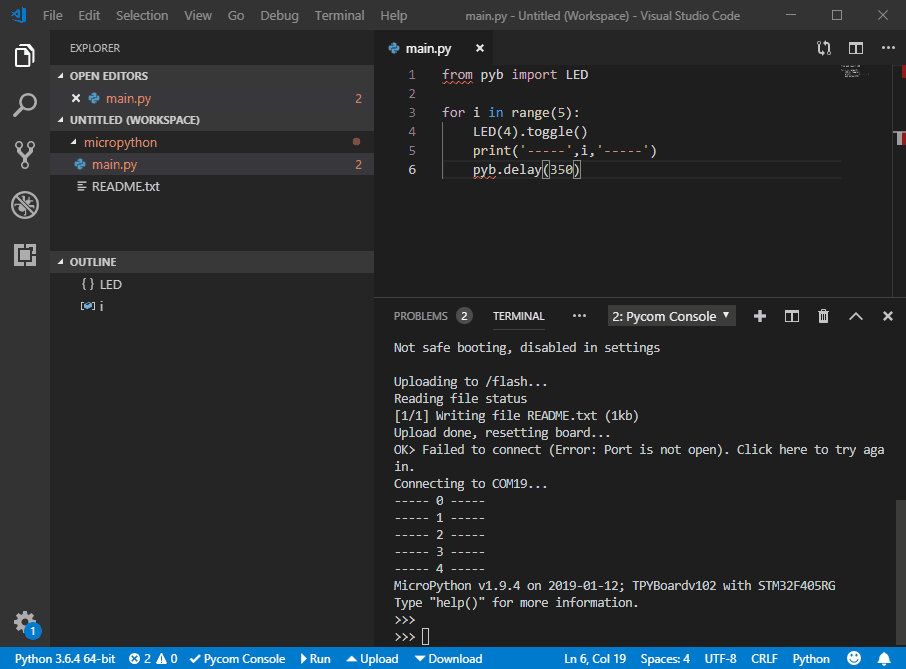Screen dimensions: 906x669
Task: Click the VS Code logo icon
Action: coord(18,15)
